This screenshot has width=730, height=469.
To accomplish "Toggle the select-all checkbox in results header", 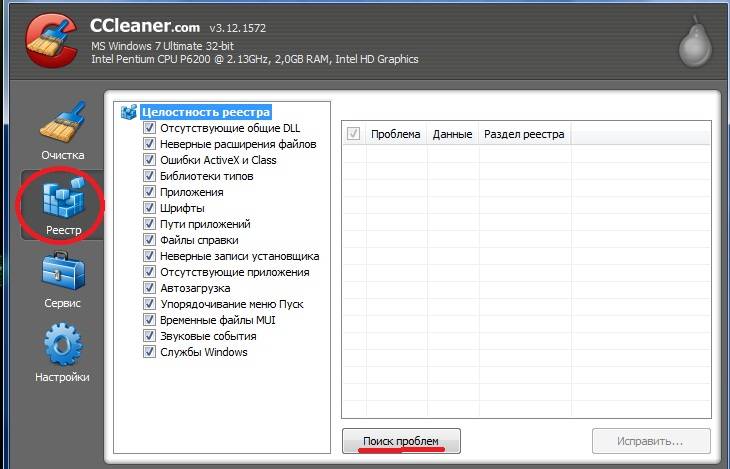I will pos(353,134).
